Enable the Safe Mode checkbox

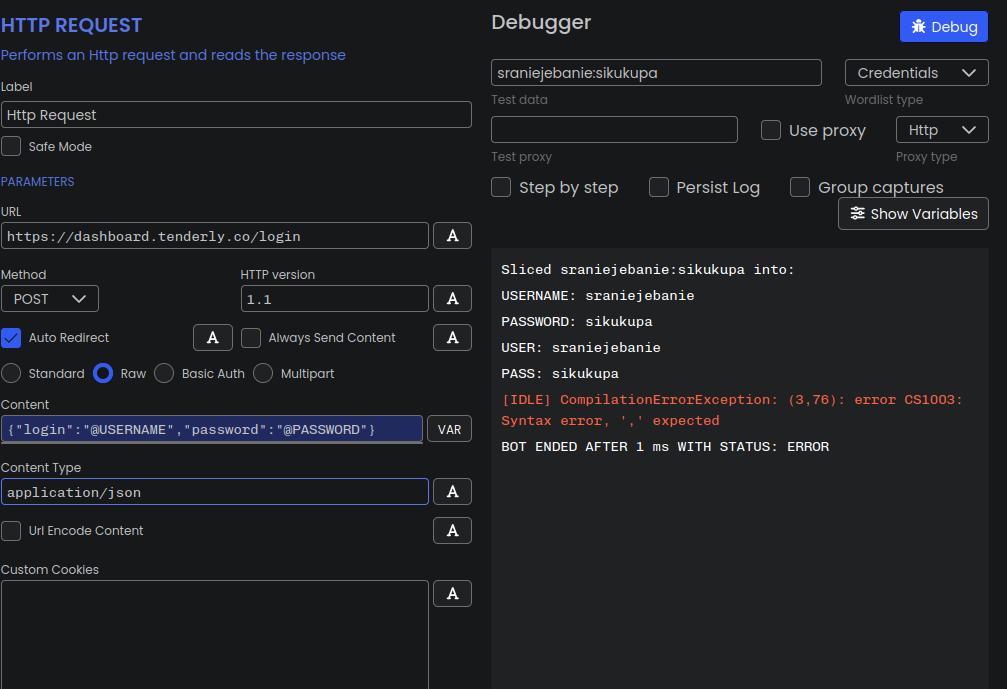pyautogui.click(x=11, y=146)
